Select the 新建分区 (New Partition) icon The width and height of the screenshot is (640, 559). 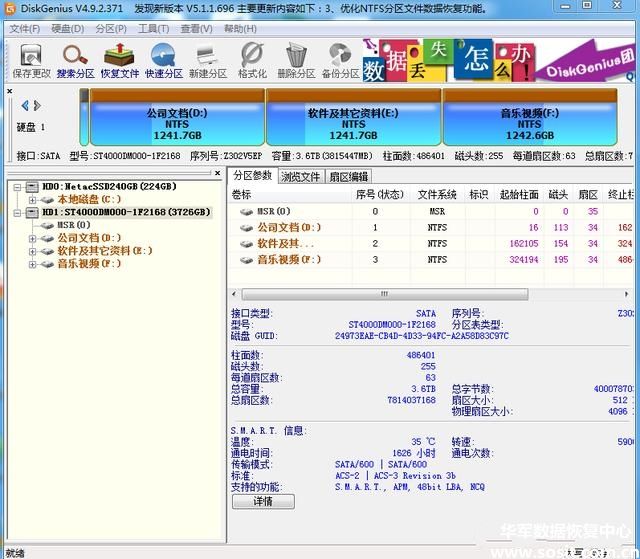click(x=207, y=59)
